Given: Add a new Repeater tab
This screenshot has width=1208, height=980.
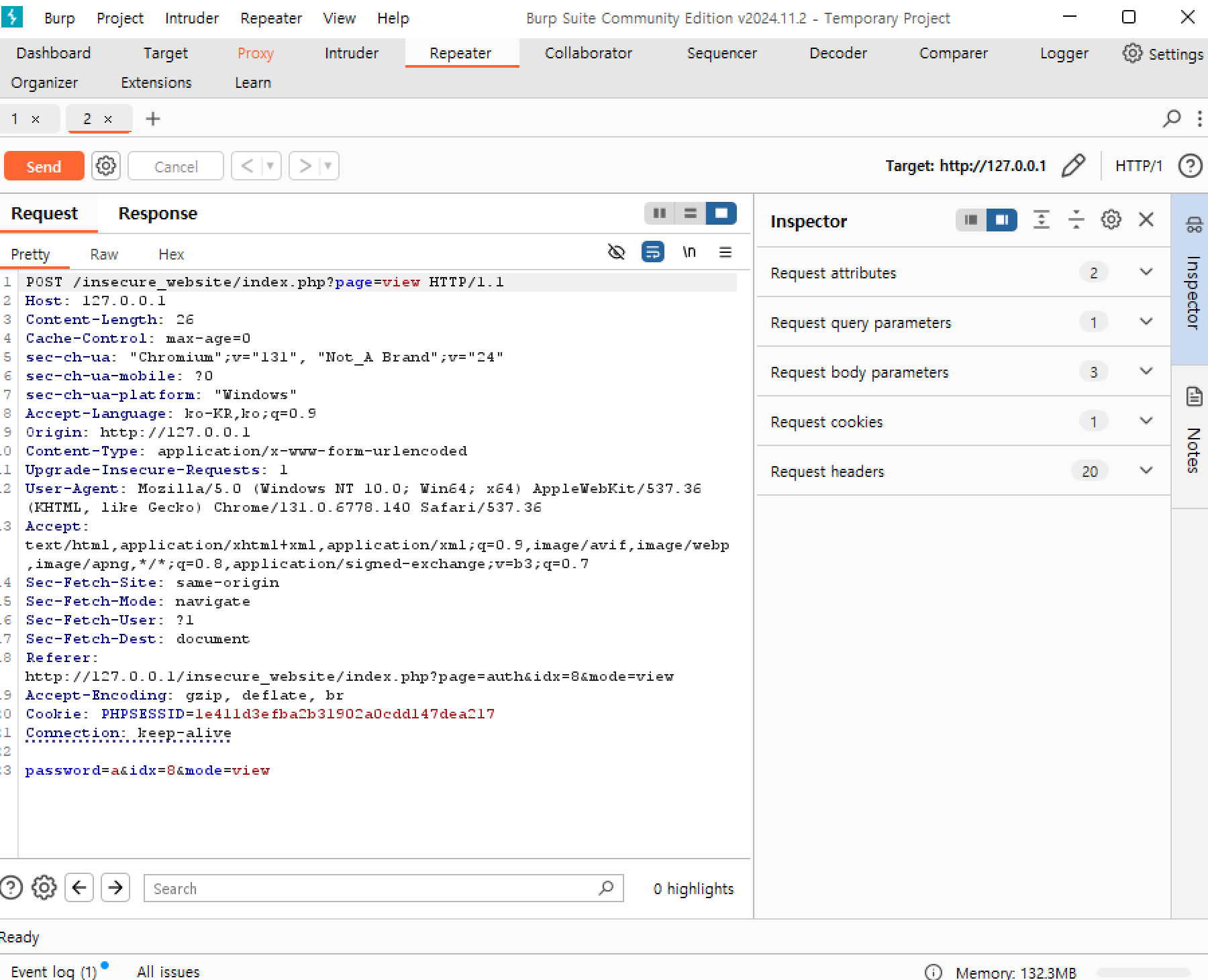Looking at the screenshot, I should click(153, 119).
